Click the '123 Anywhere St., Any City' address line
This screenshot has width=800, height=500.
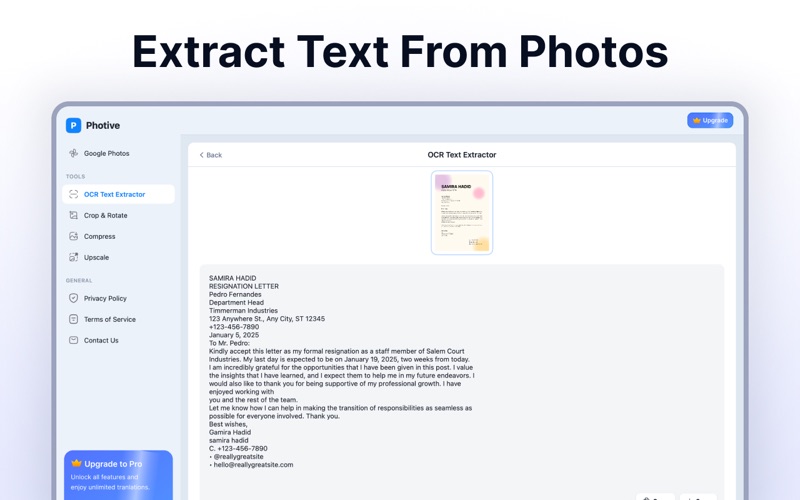(x=267, y=318)
